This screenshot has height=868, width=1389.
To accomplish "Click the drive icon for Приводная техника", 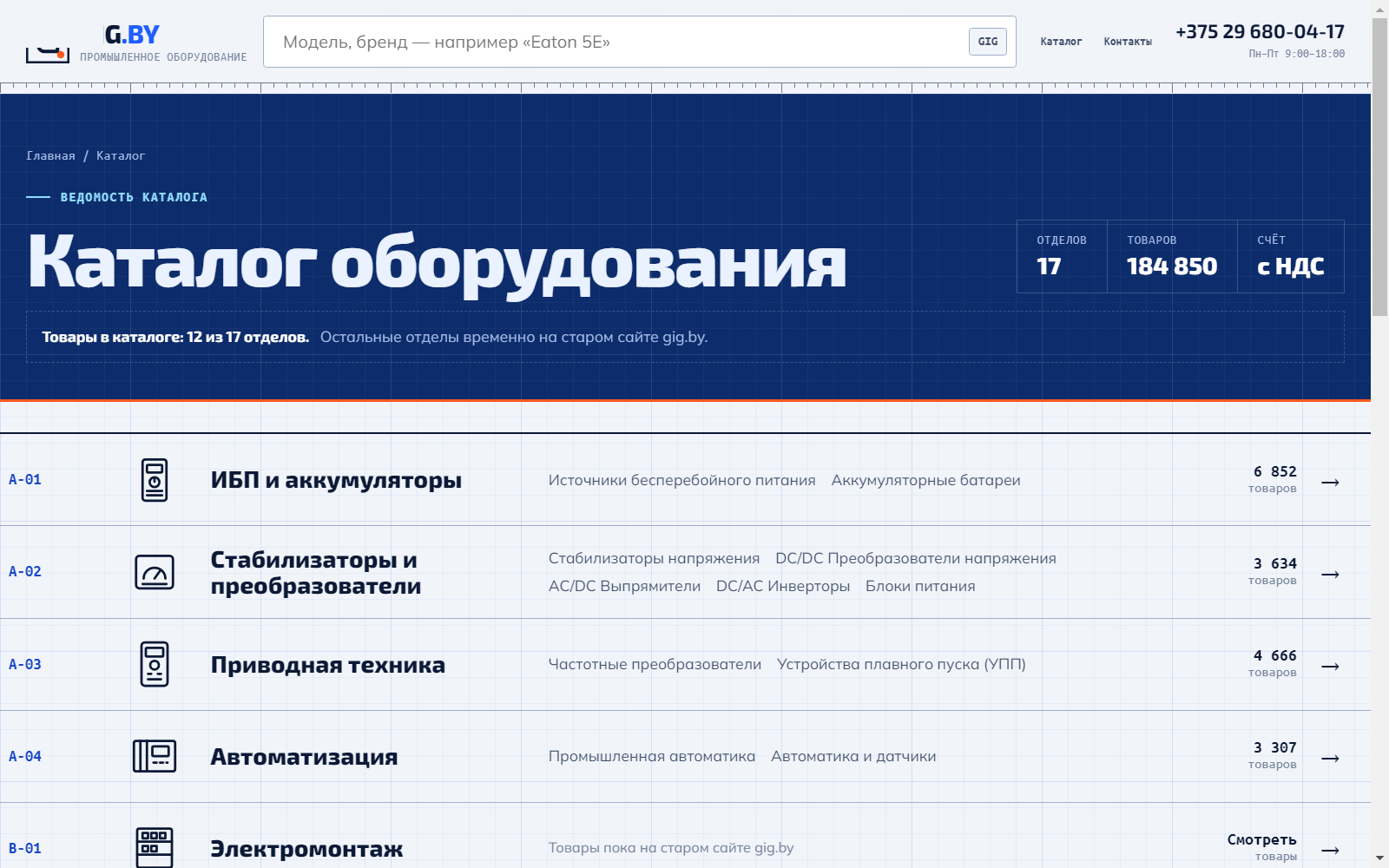I will 155,664.
